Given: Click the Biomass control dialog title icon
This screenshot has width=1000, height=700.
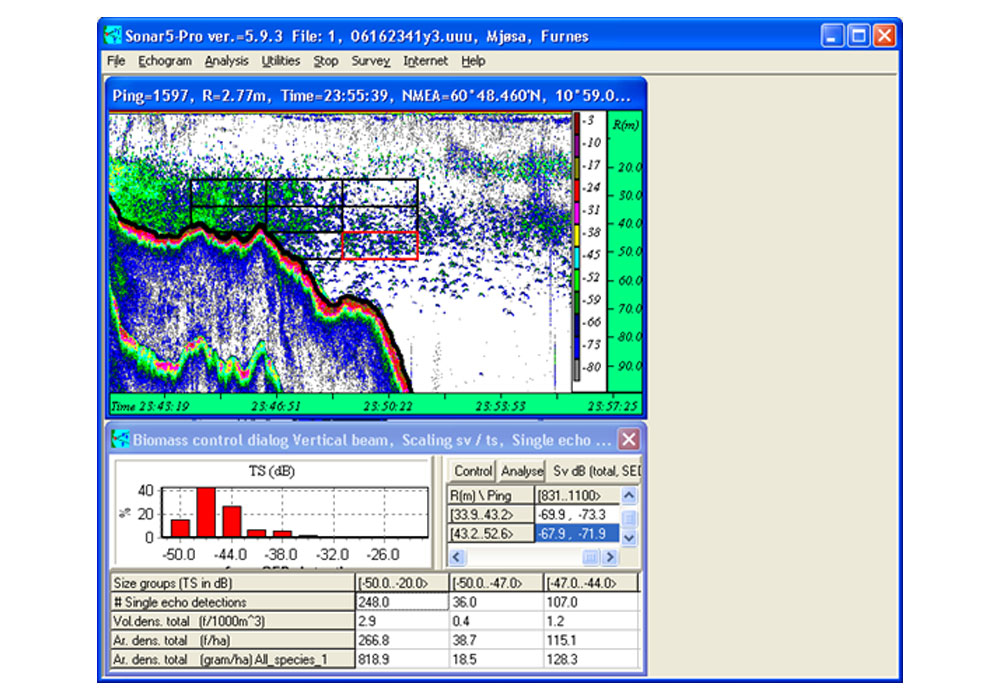Looking at the screenshot, I should coord(120,440).
